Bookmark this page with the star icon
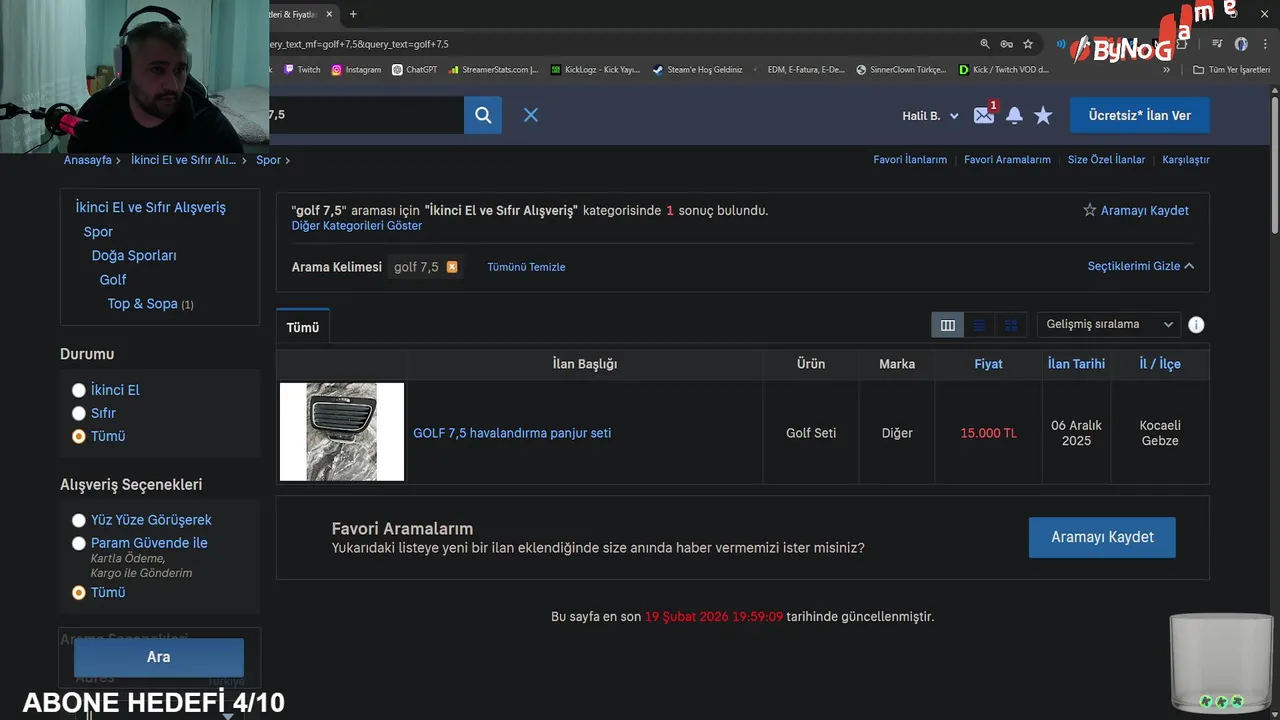1280x720 pixels. click(x=1028, y=44)
